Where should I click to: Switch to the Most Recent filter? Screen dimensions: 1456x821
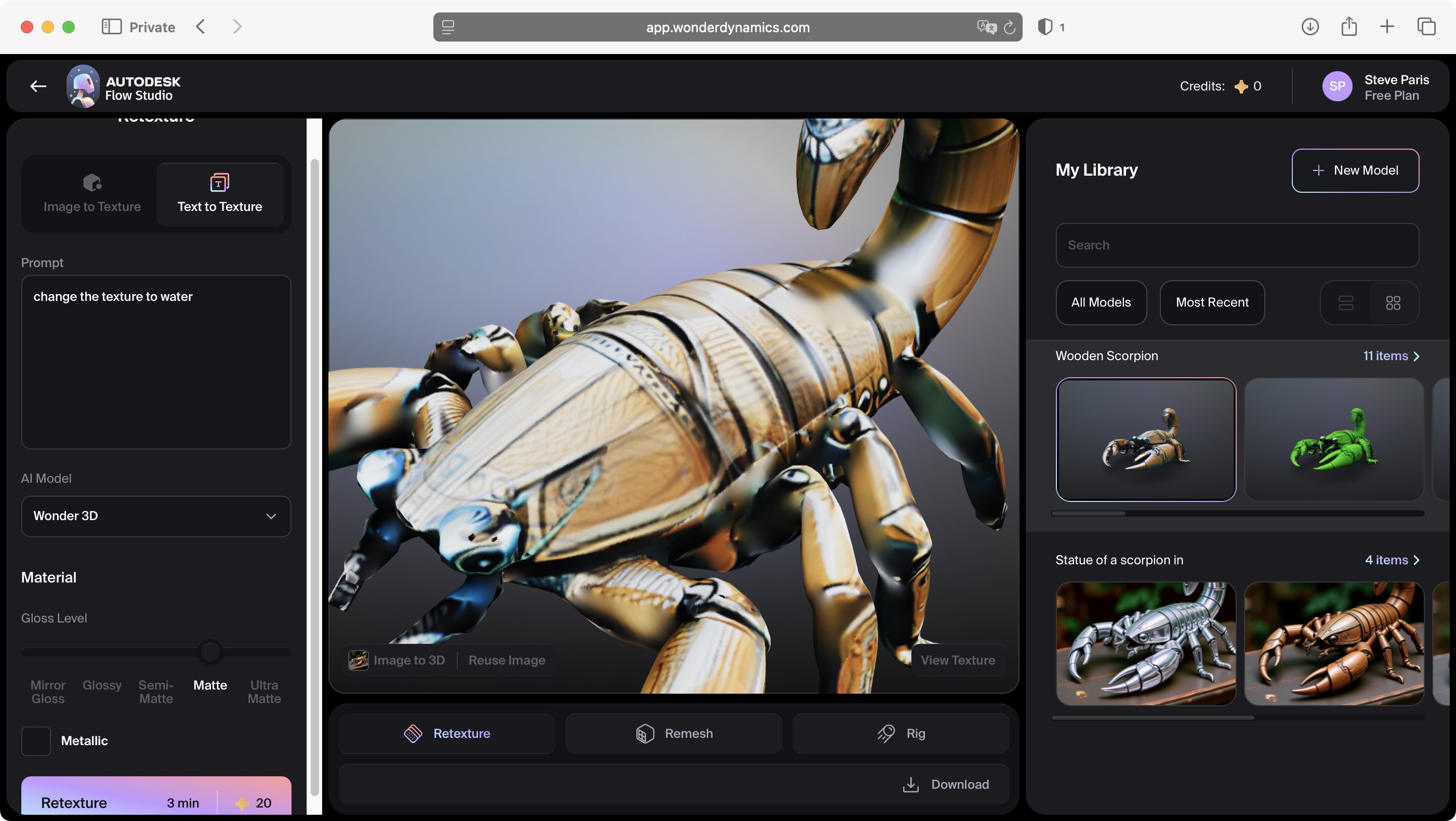[1212, 303]
